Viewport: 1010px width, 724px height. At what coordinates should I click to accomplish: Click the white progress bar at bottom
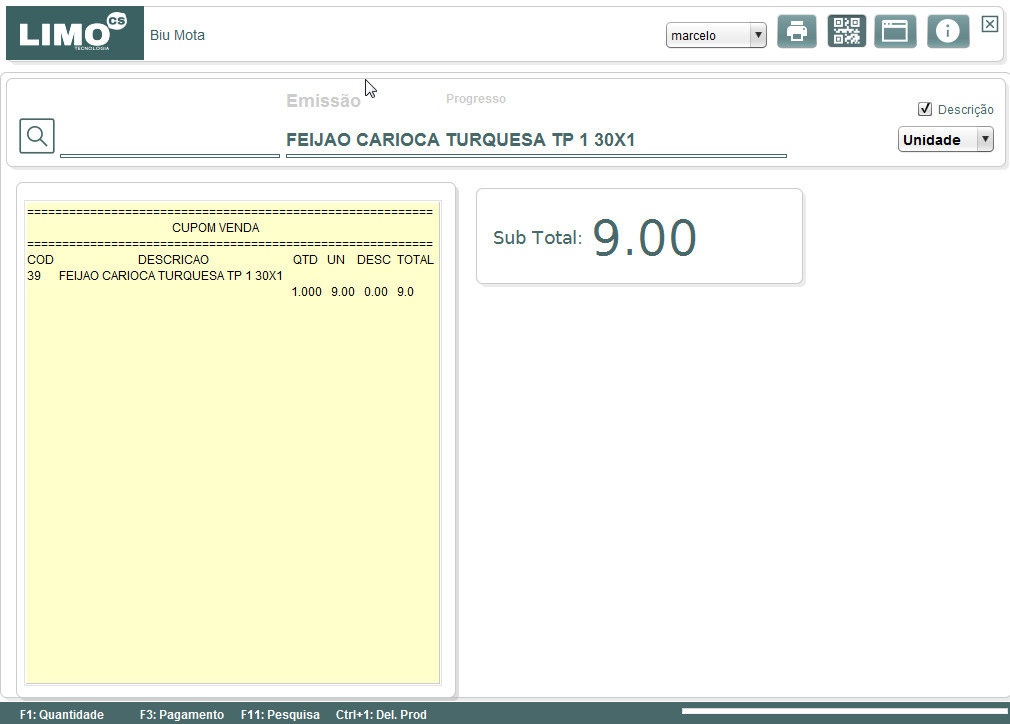click(x=844, y=711)
